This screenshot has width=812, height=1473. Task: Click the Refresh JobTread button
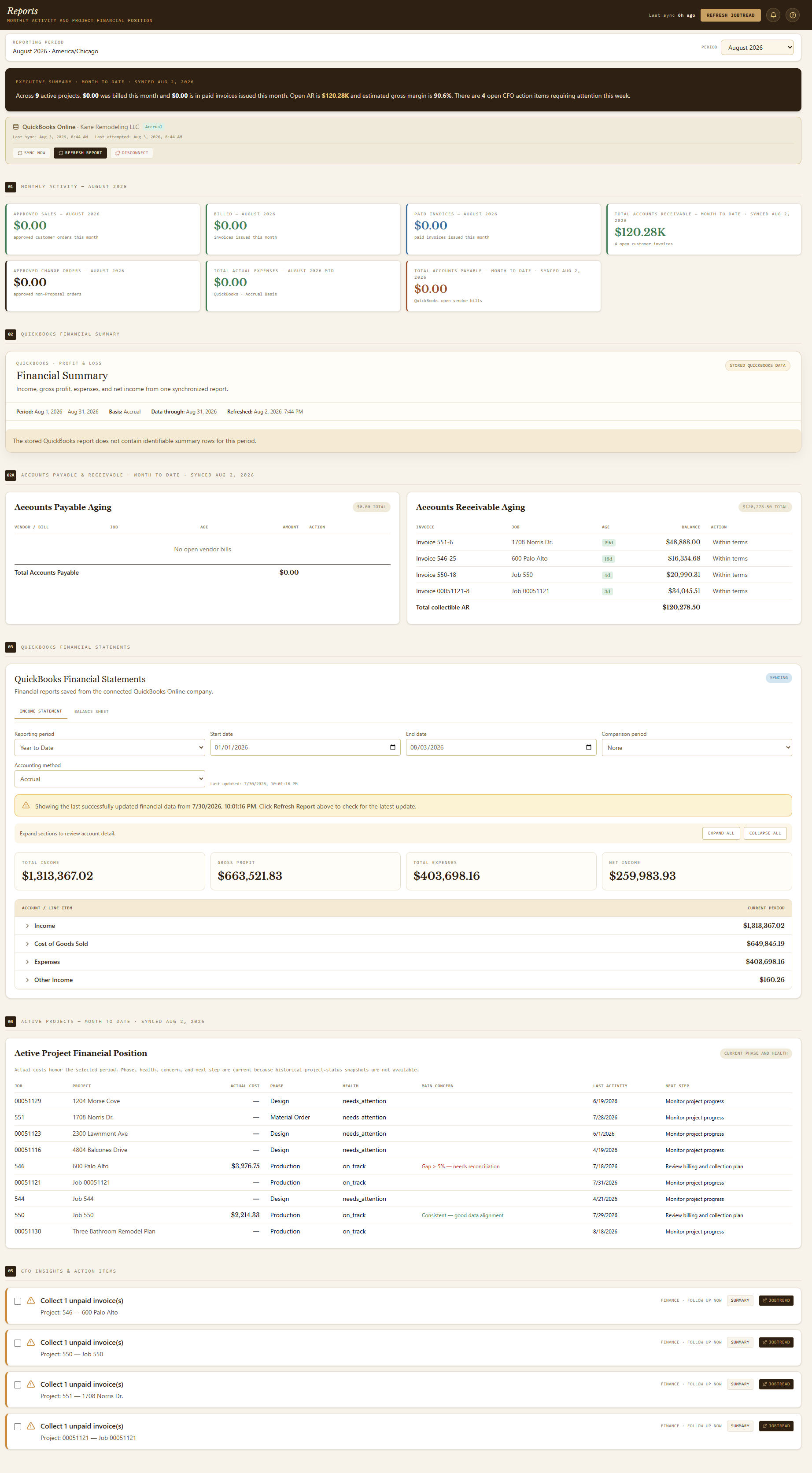tap(730, 15)
